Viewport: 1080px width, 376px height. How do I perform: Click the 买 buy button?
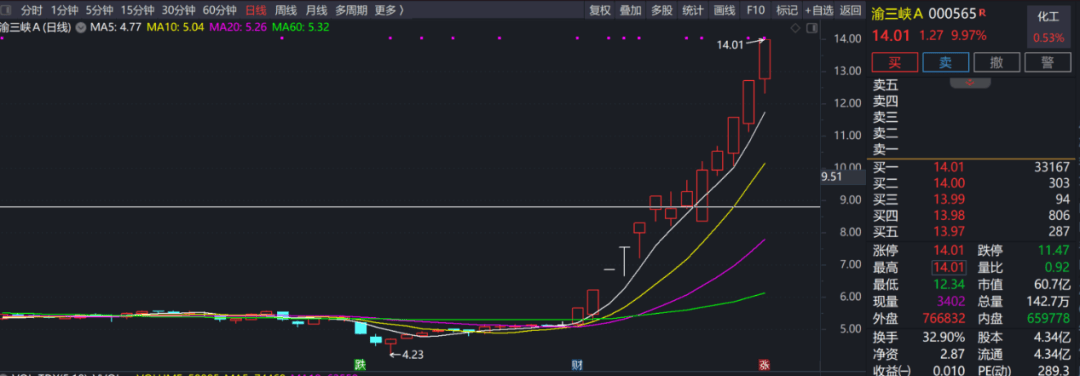[894, 62]
